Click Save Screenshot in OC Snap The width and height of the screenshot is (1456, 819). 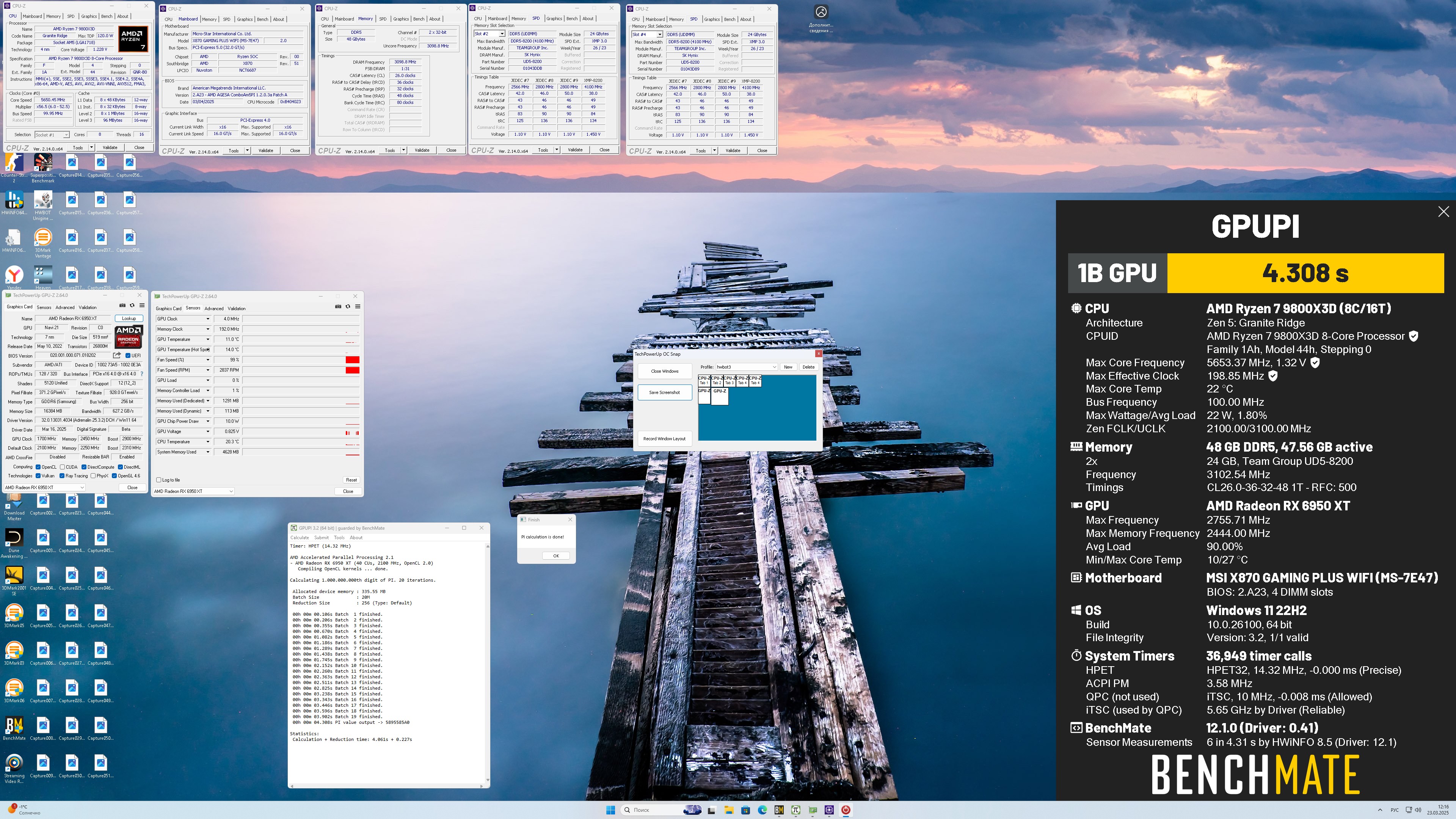665,392
